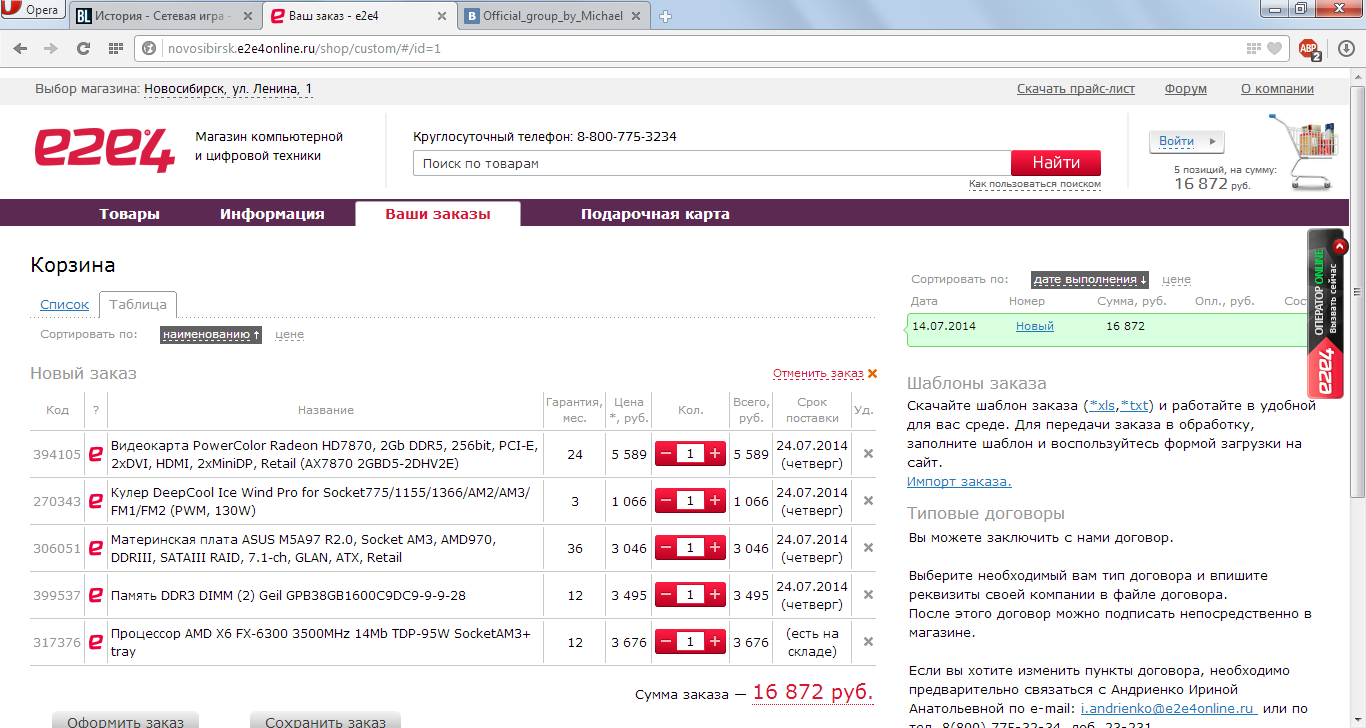The height and width of the screenshot is (728, 1366).
Task: Add page to bookmarks with heart icon
Action: coord(1274,48)
